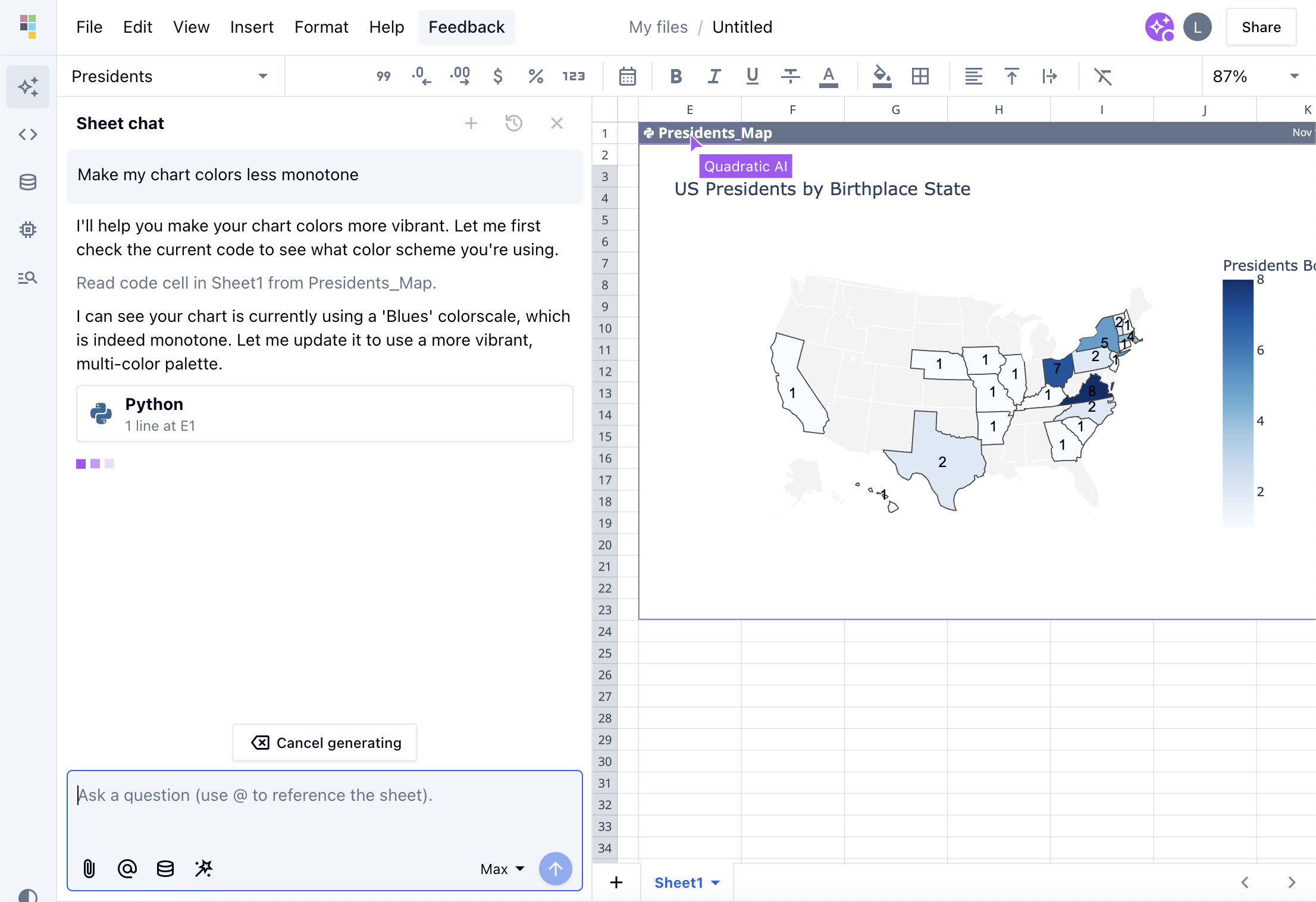The width and height of the screenshot is (1316, 902).
Task: Click Cancel generating button
Action: coord(324,743)
